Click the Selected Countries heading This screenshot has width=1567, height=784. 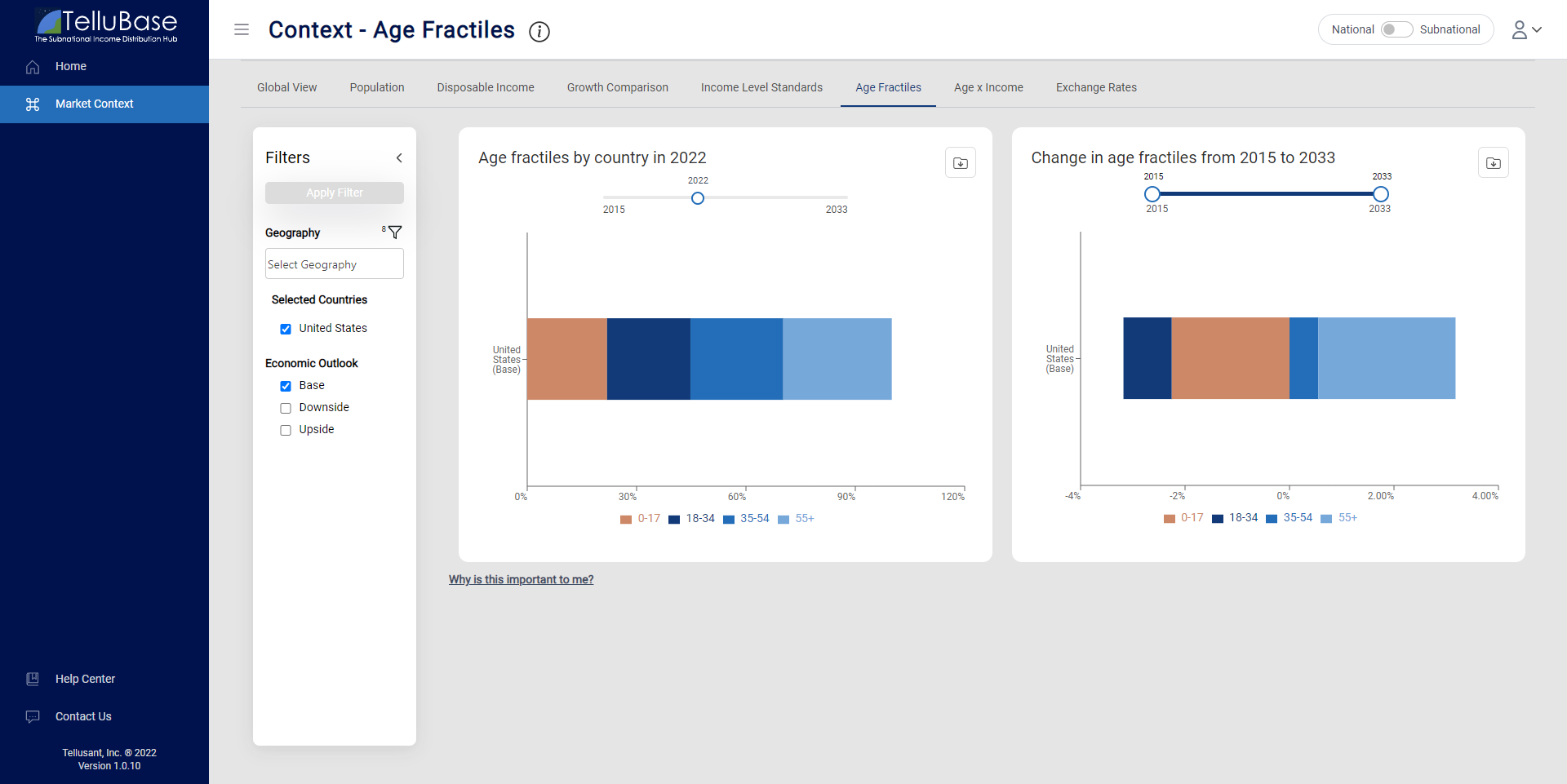click(319, 300)
